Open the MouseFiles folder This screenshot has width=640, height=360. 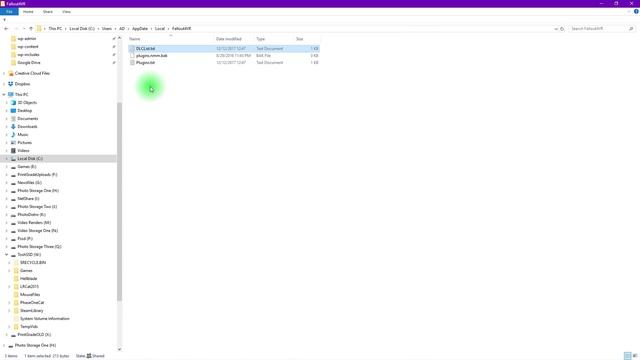[x=30, y=295]
